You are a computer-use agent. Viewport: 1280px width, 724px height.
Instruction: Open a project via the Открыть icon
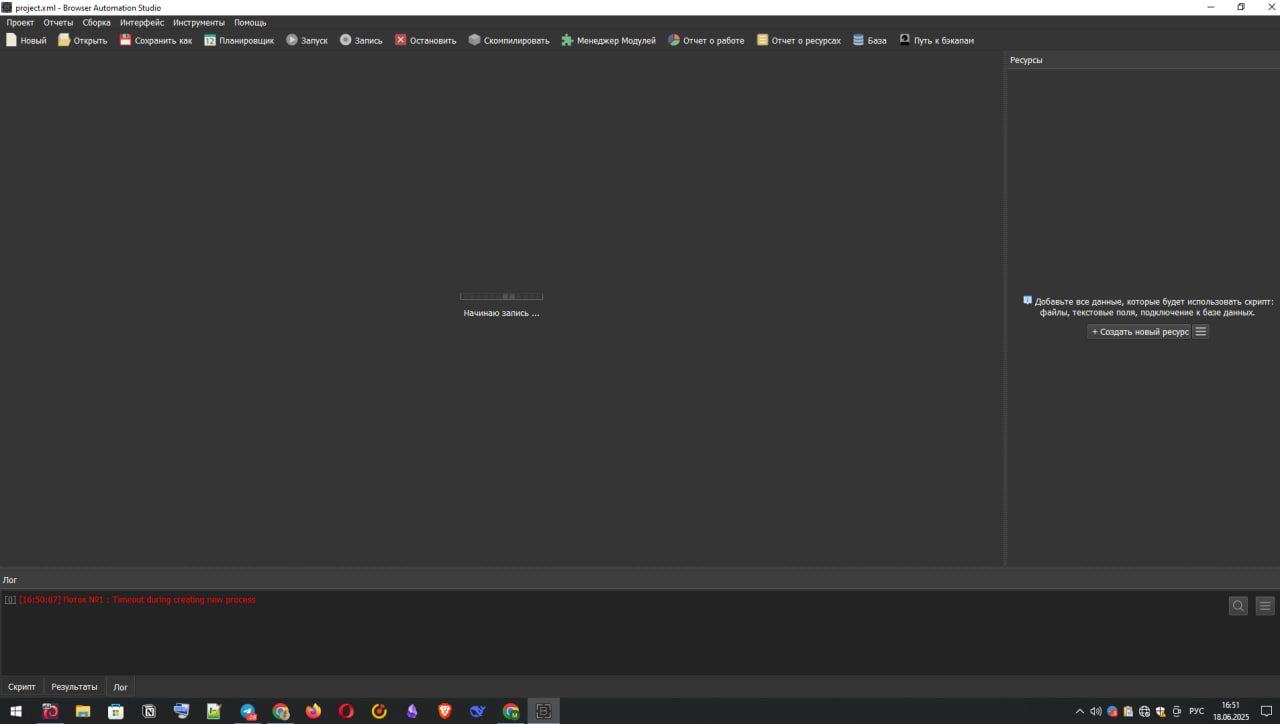coord(64,40)
